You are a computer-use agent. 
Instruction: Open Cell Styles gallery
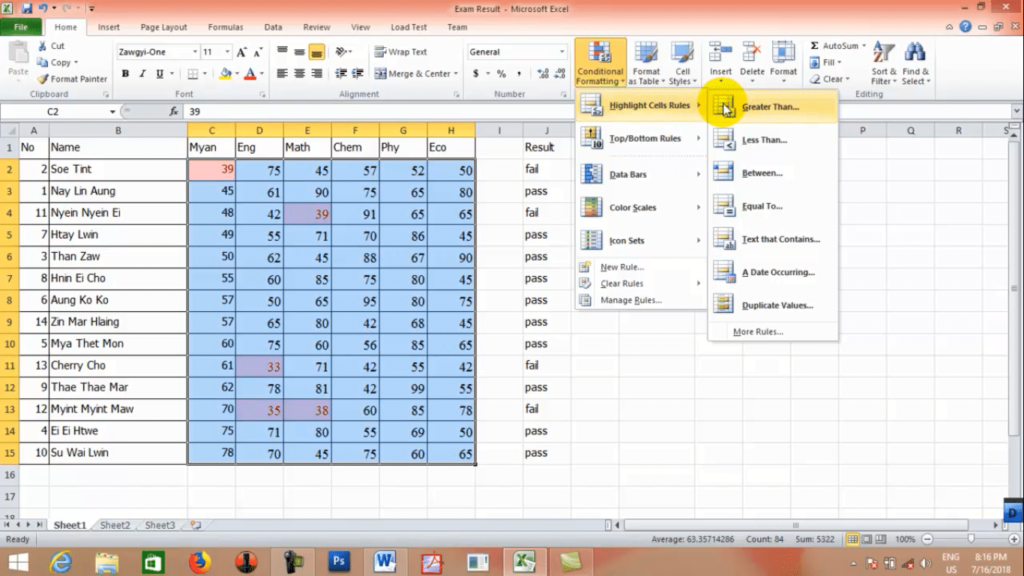click(682, 63)
